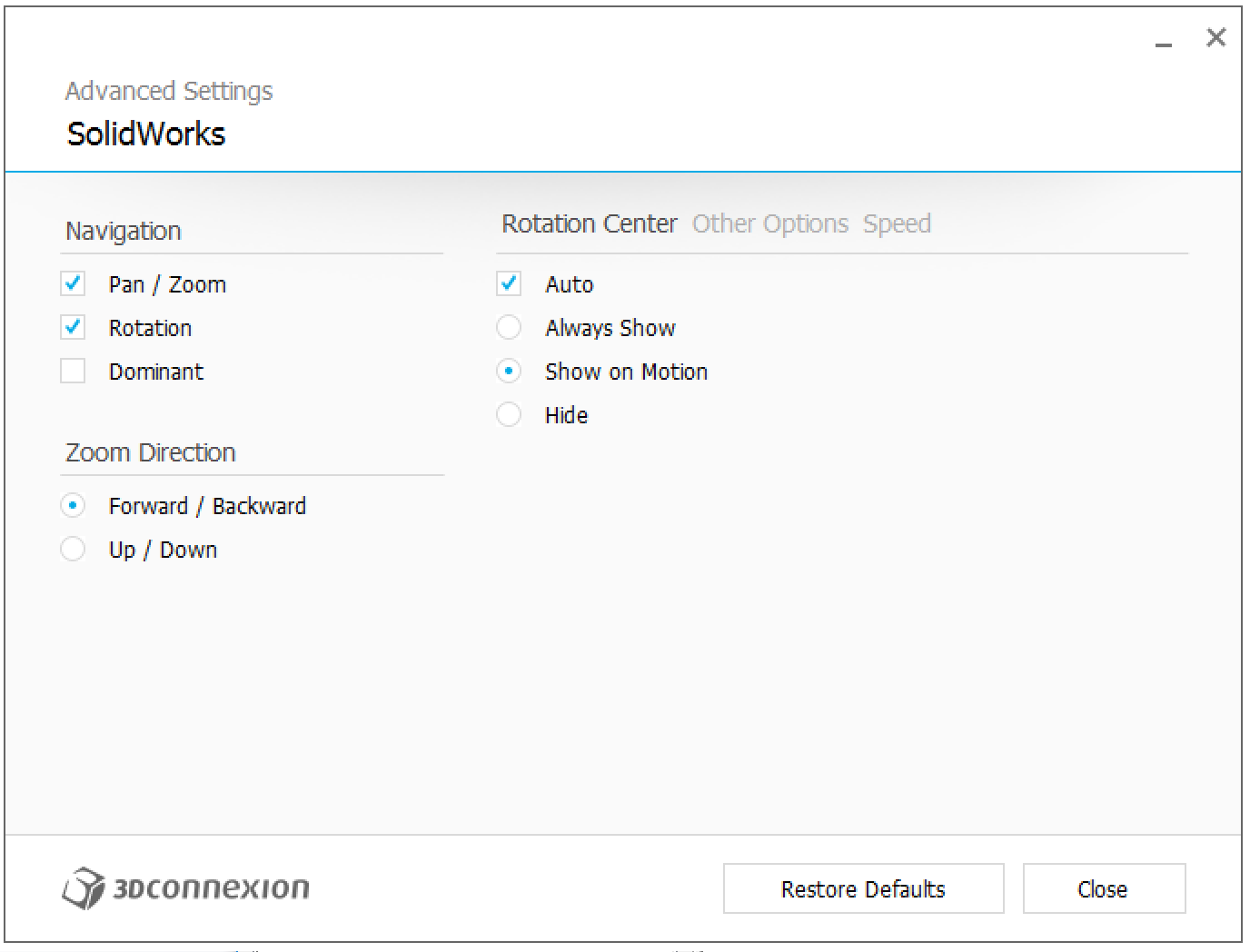Toggle the Auto rotation center checkbox
The width and height of the screenshot is (1250, 952).
tap(509, 284)
